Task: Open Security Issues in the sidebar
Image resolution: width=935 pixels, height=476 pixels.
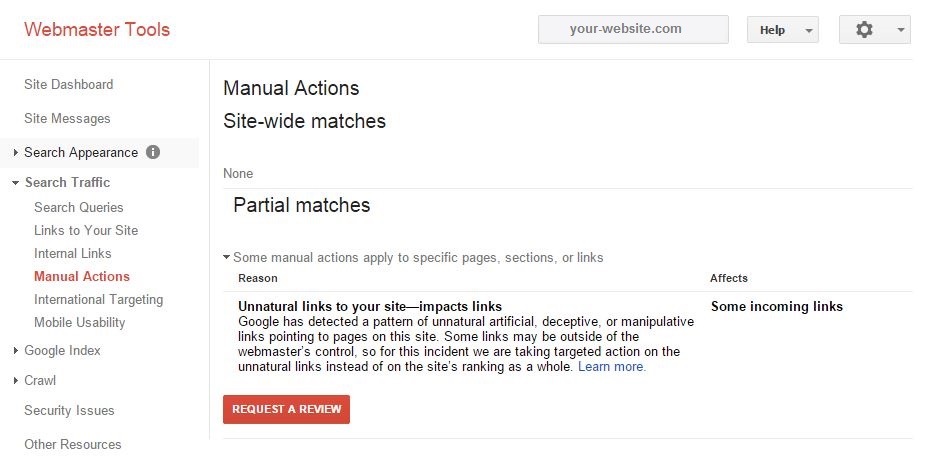Action: (x=69, y=410)
